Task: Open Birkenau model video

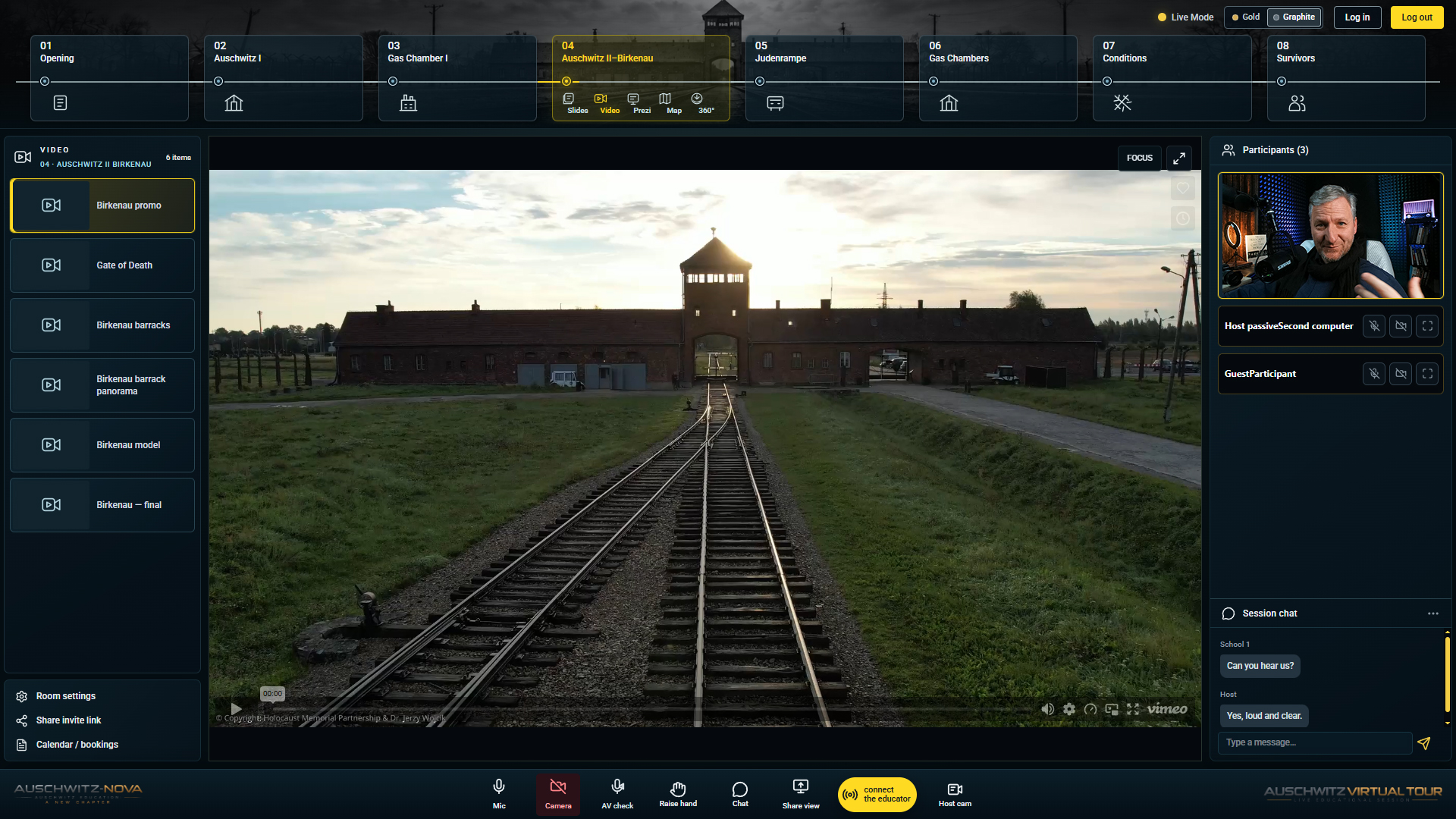Action: [x=102, y=445]
